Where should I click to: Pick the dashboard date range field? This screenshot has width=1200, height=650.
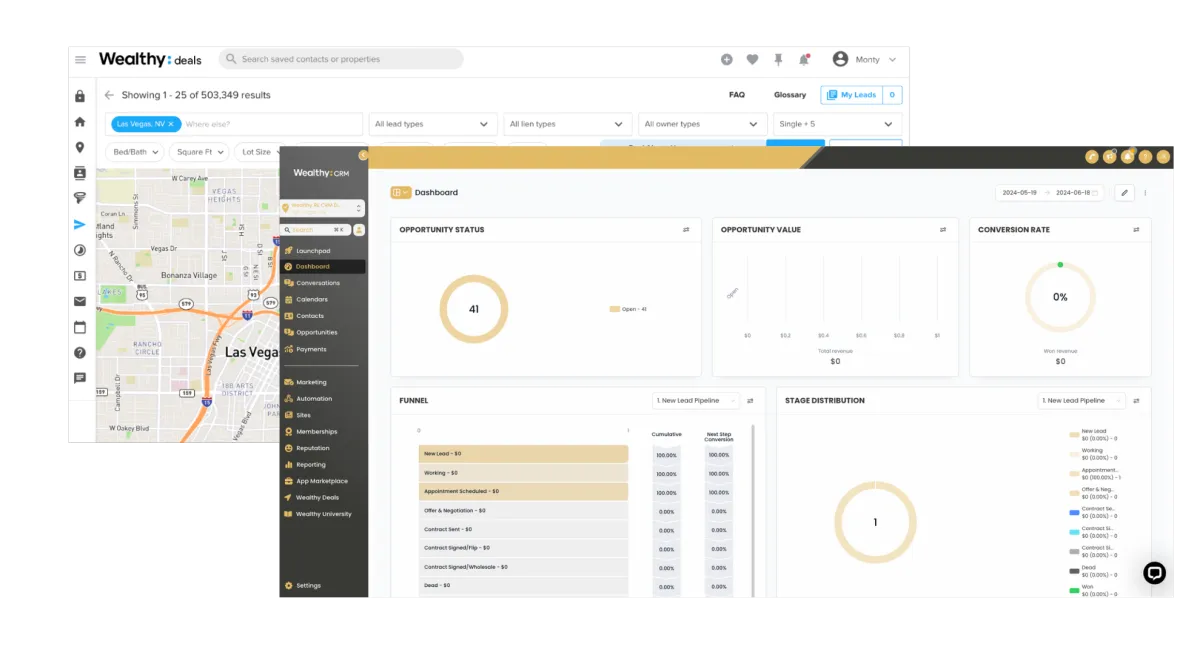[x=1050, y=193]
